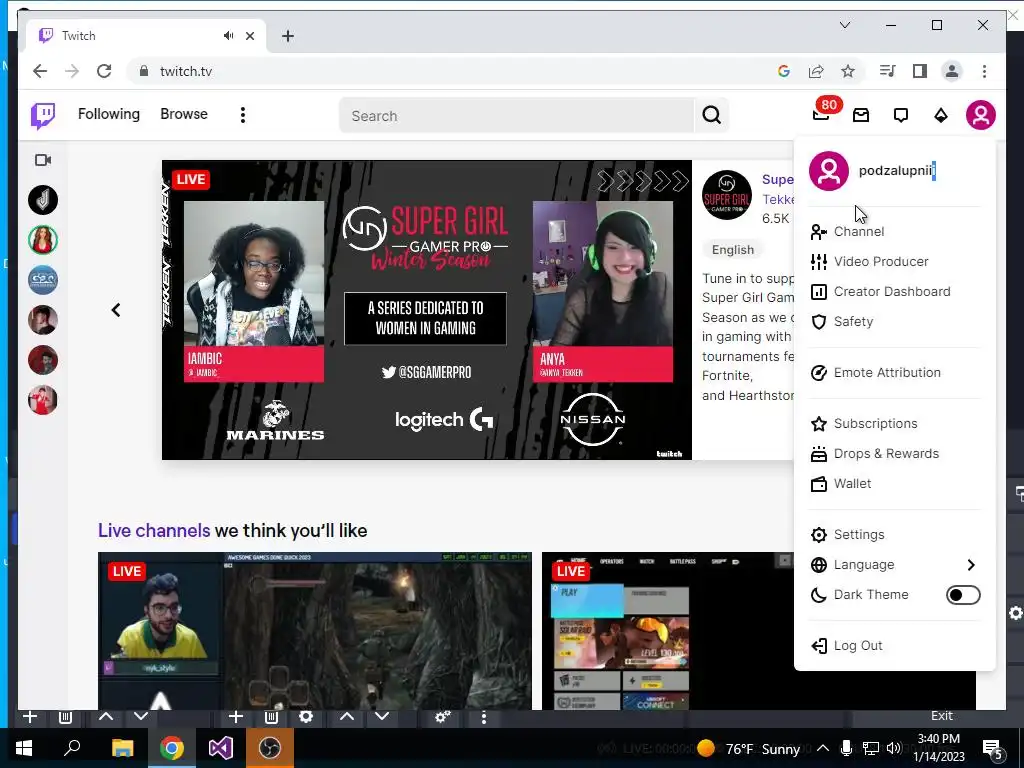Click the Twitch logo home icon

pyautogui.click(x=43, y=116)
